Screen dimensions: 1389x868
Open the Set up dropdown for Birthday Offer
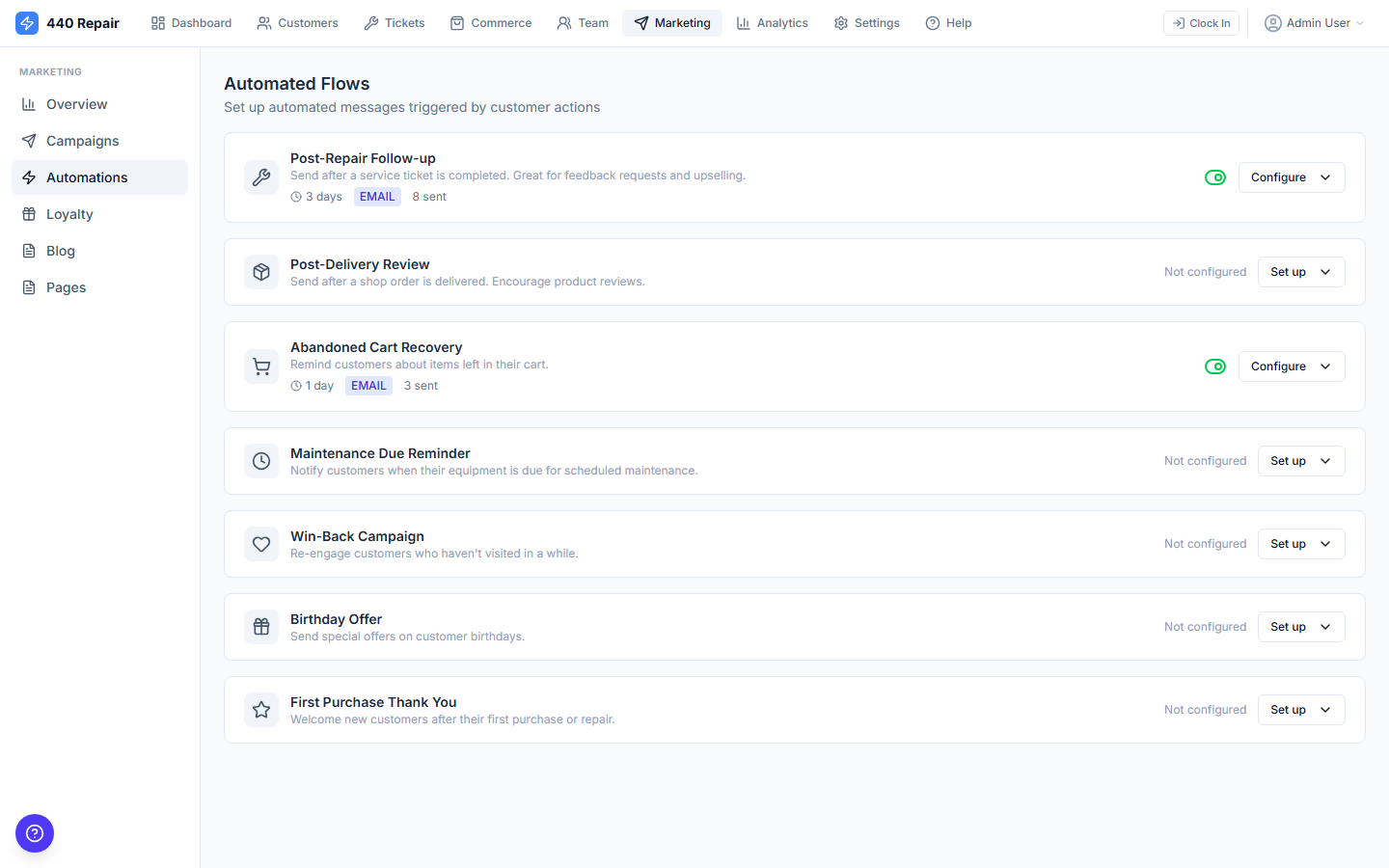pyautogui.click(x=1323, y=627)
